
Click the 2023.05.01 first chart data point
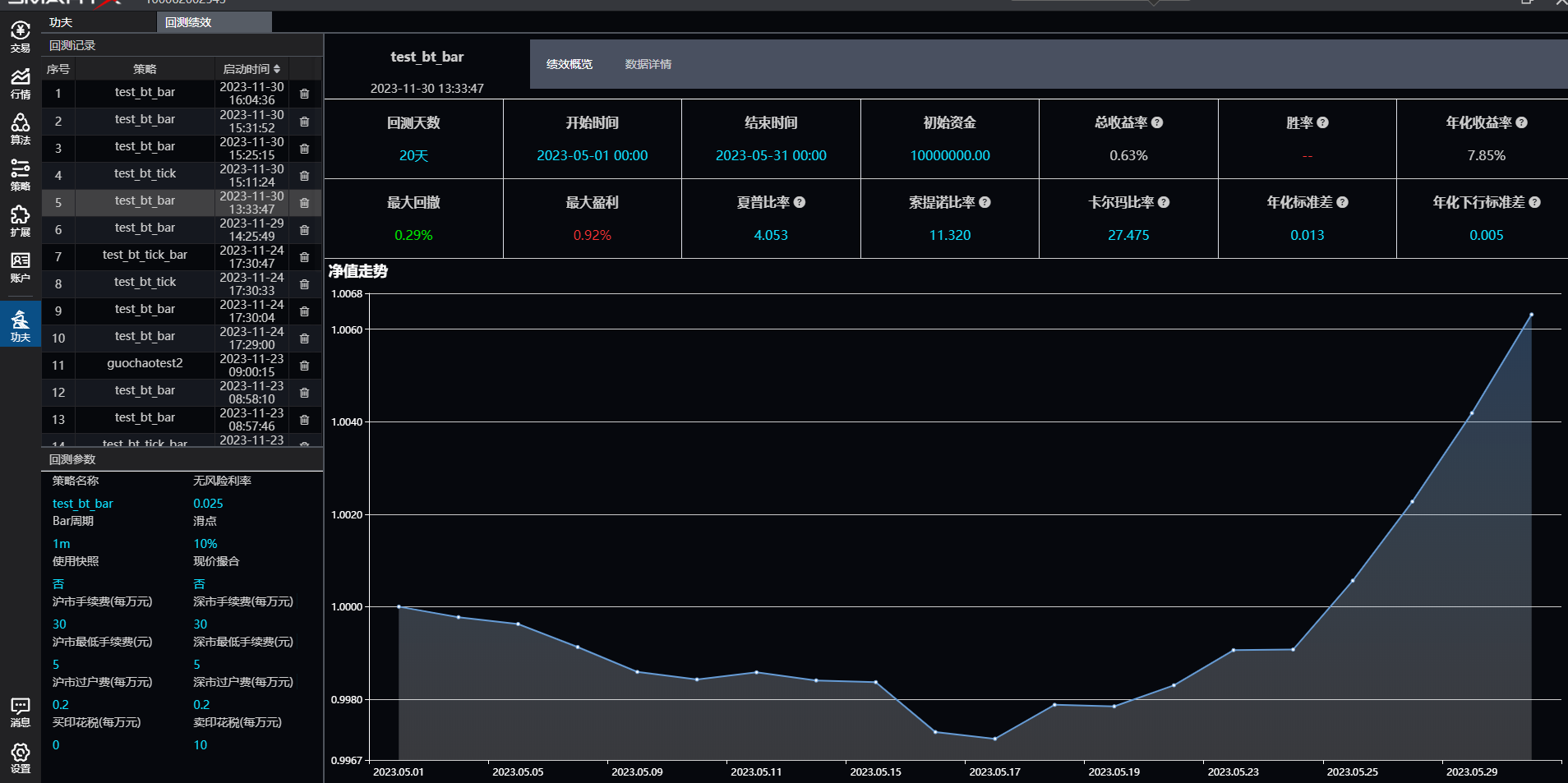(x=399, y=607)
